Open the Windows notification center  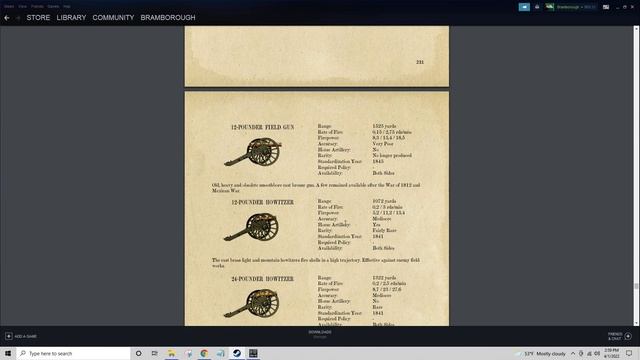[x=629, y=353]
